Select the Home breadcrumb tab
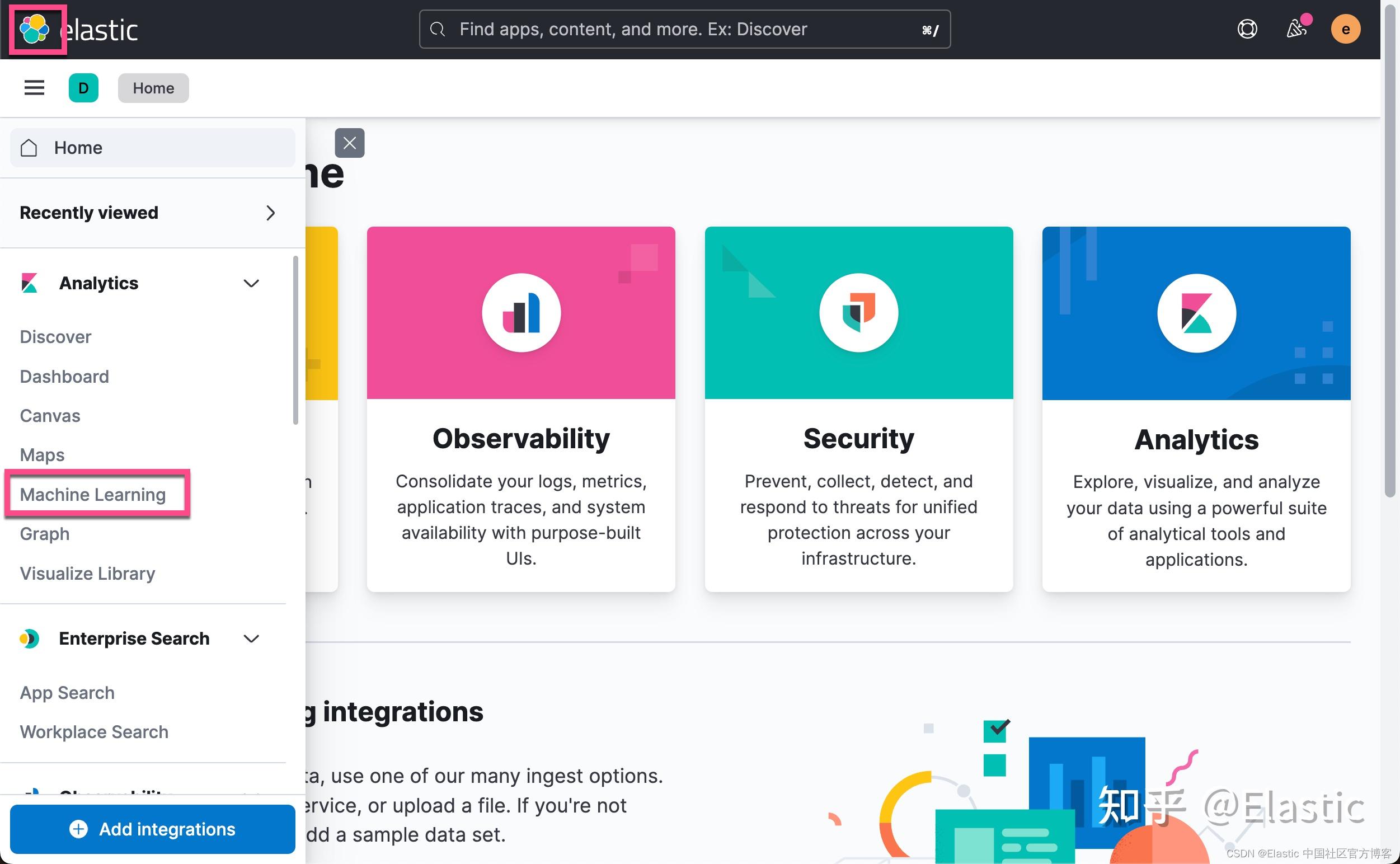This screenshot has height=864, width=1400. pos(153,87)
